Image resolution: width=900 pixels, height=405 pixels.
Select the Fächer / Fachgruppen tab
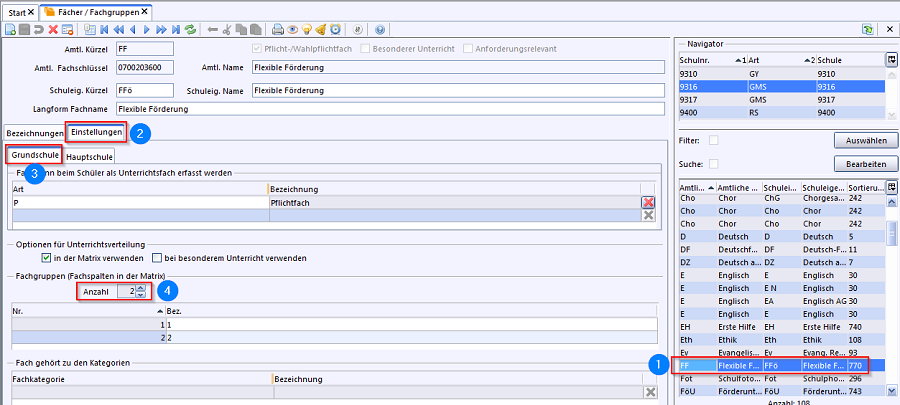(x=98, y=11)
